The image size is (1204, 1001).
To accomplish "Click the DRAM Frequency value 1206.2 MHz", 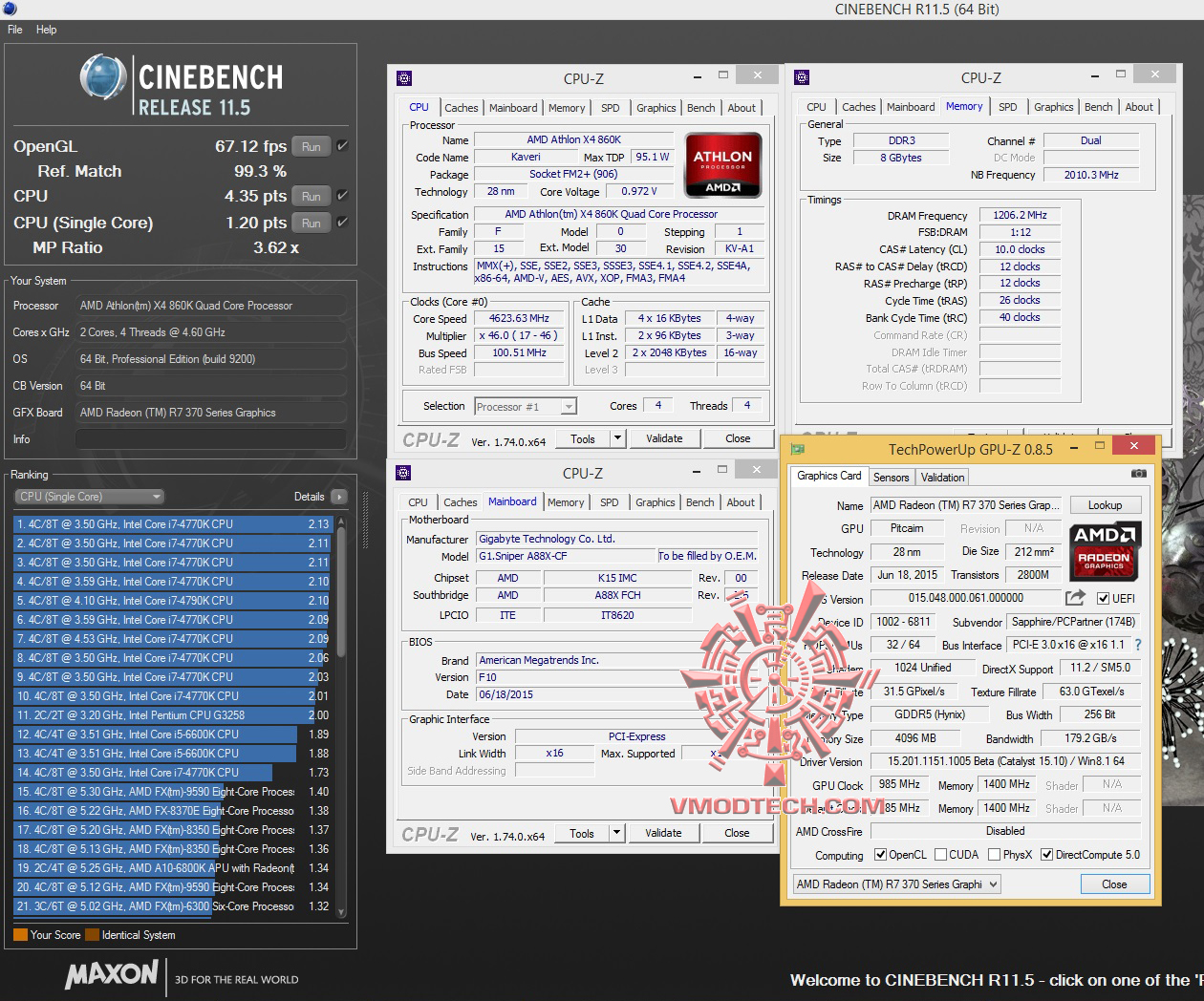I will tap(1020, 215).
